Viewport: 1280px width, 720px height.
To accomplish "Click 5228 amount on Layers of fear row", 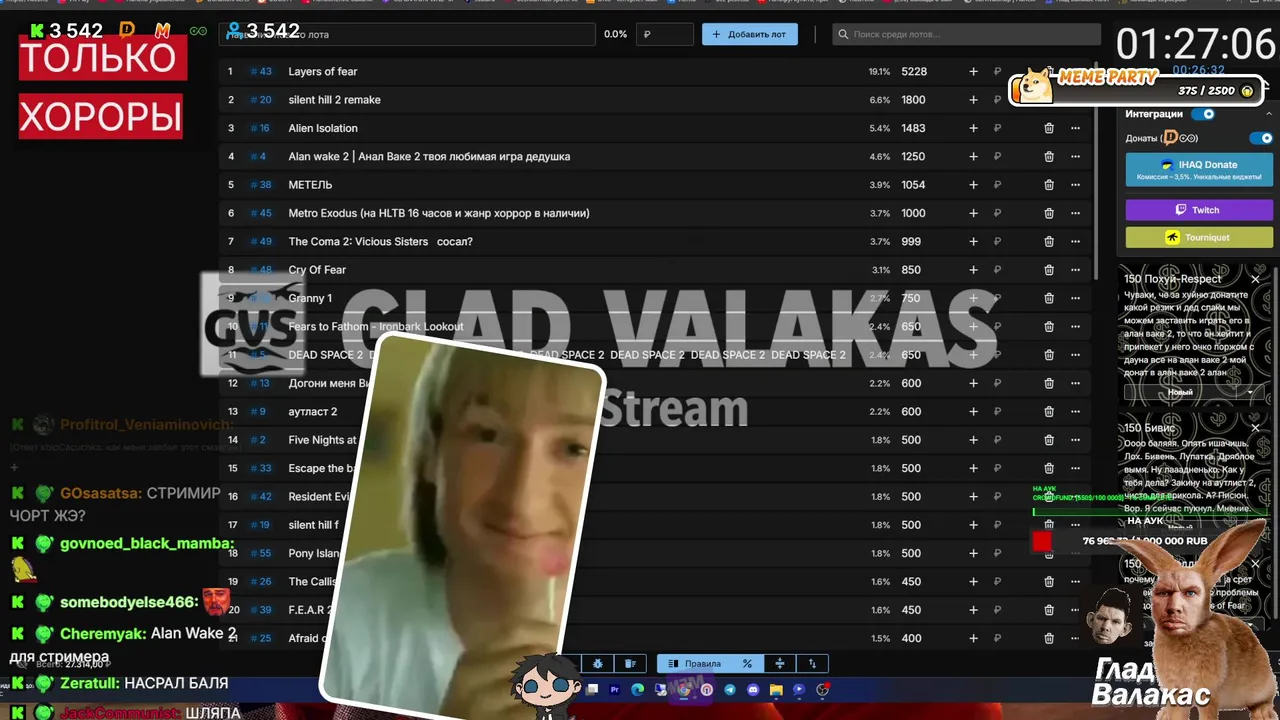I will [914, 71].
